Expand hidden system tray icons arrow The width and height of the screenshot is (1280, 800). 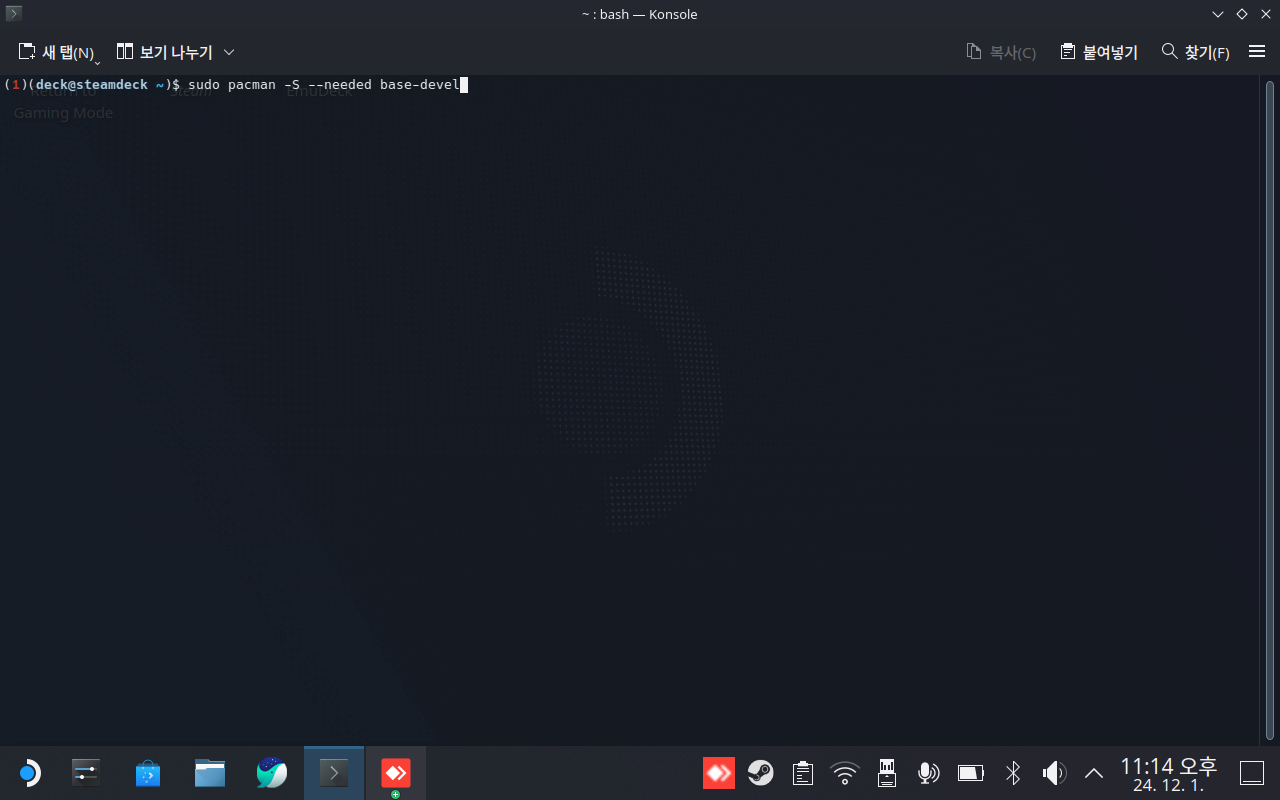pyautogui.click(x=1094, y=773)
